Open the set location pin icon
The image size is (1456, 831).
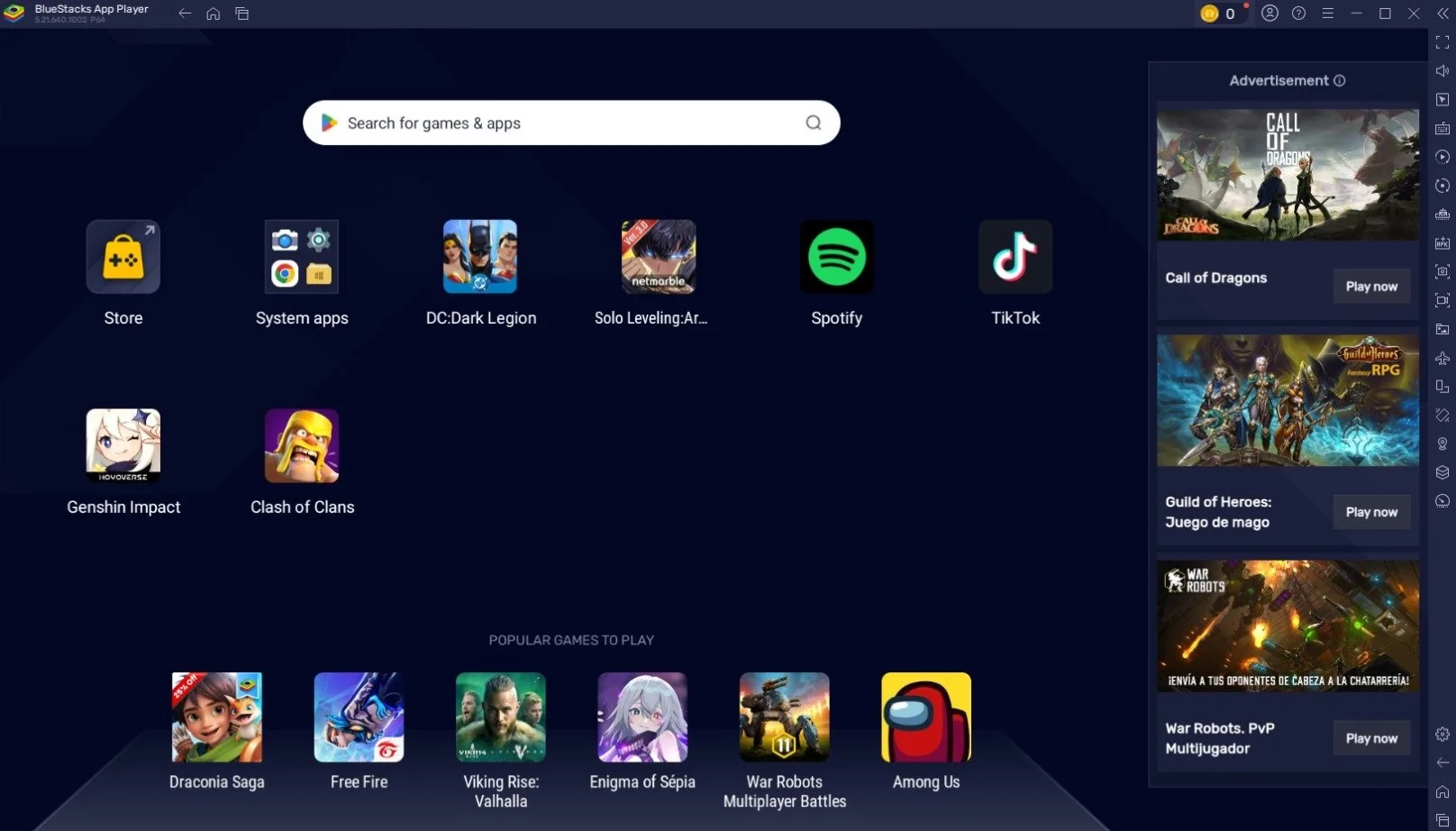tap(1442, 443)
